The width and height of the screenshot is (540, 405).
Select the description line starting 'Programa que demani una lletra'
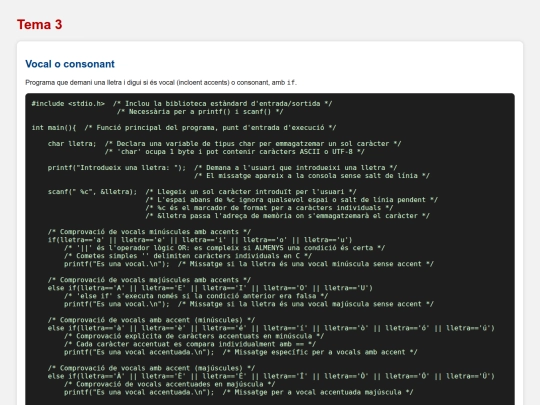coord(161,83)
